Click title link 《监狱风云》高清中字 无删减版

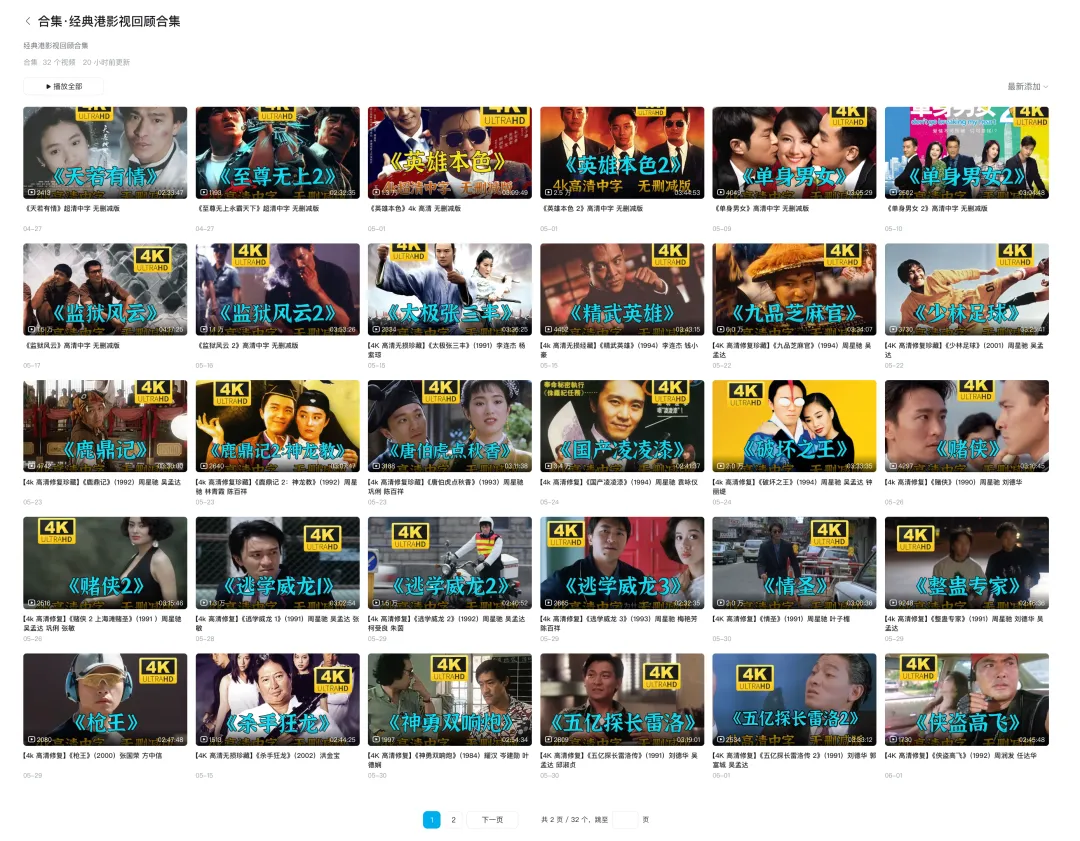click(x=72, y=346)
